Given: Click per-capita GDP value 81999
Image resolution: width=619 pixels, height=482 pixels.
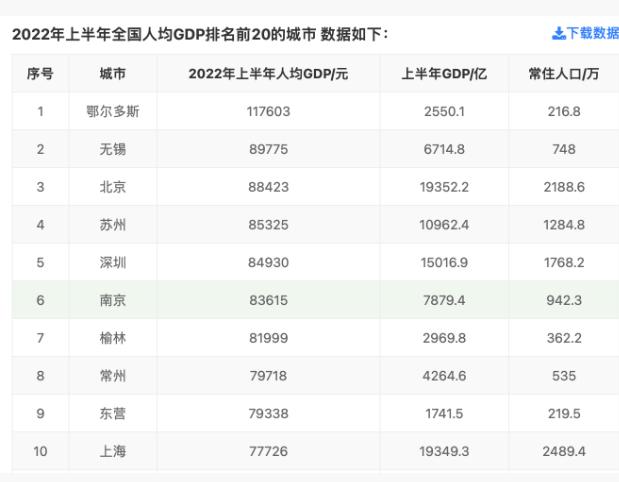Looking at the screenshot, I should coord(268,338).
